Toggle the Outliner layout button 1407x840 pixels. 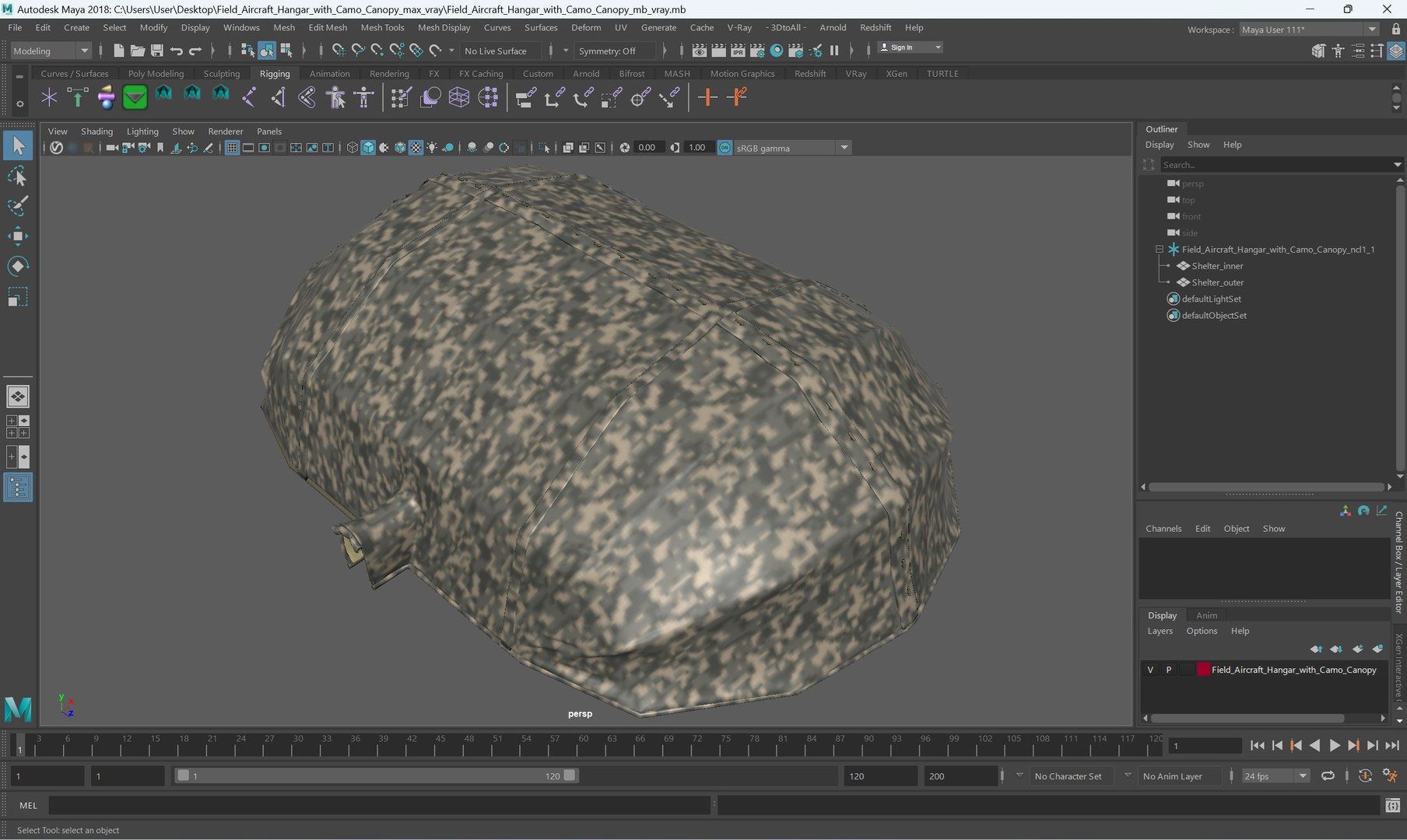coord(18,488)
